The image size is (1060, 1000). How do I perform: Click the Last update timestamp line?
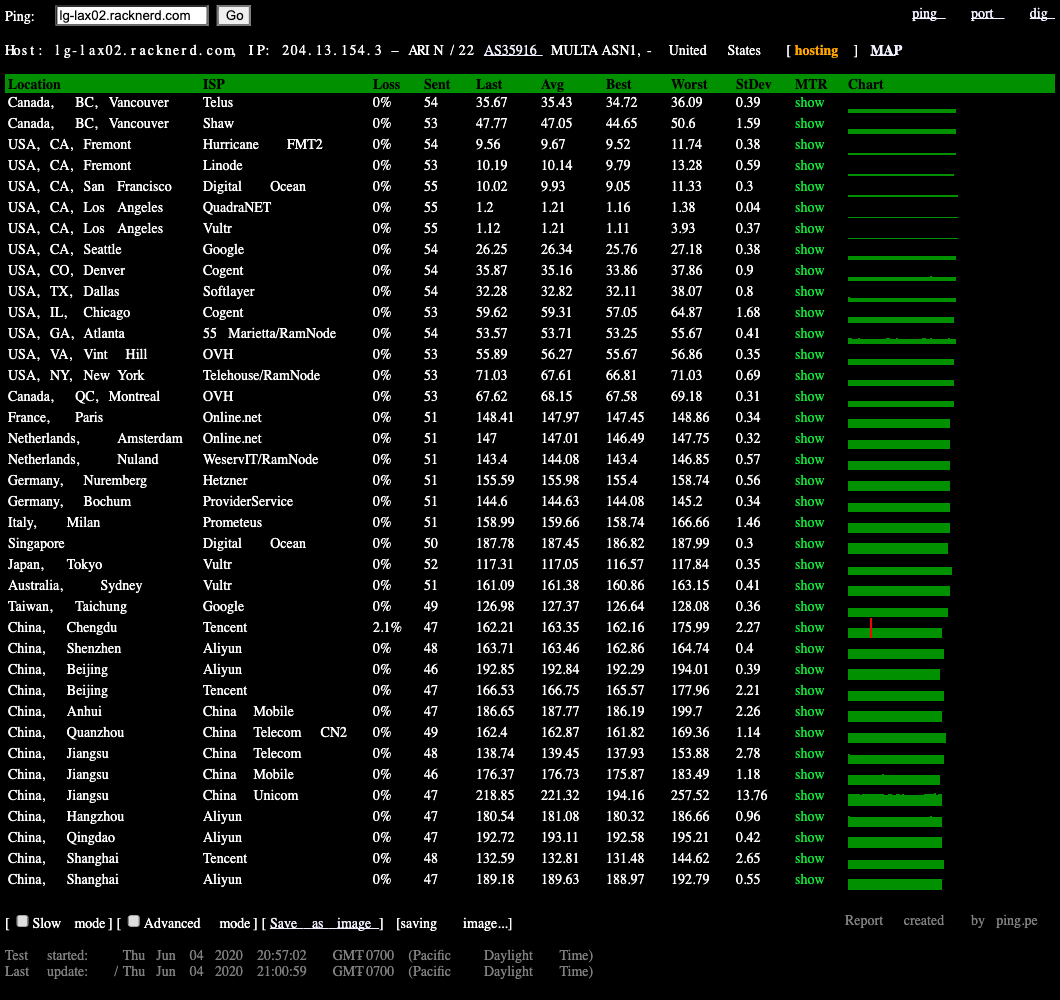pos(299,971)
